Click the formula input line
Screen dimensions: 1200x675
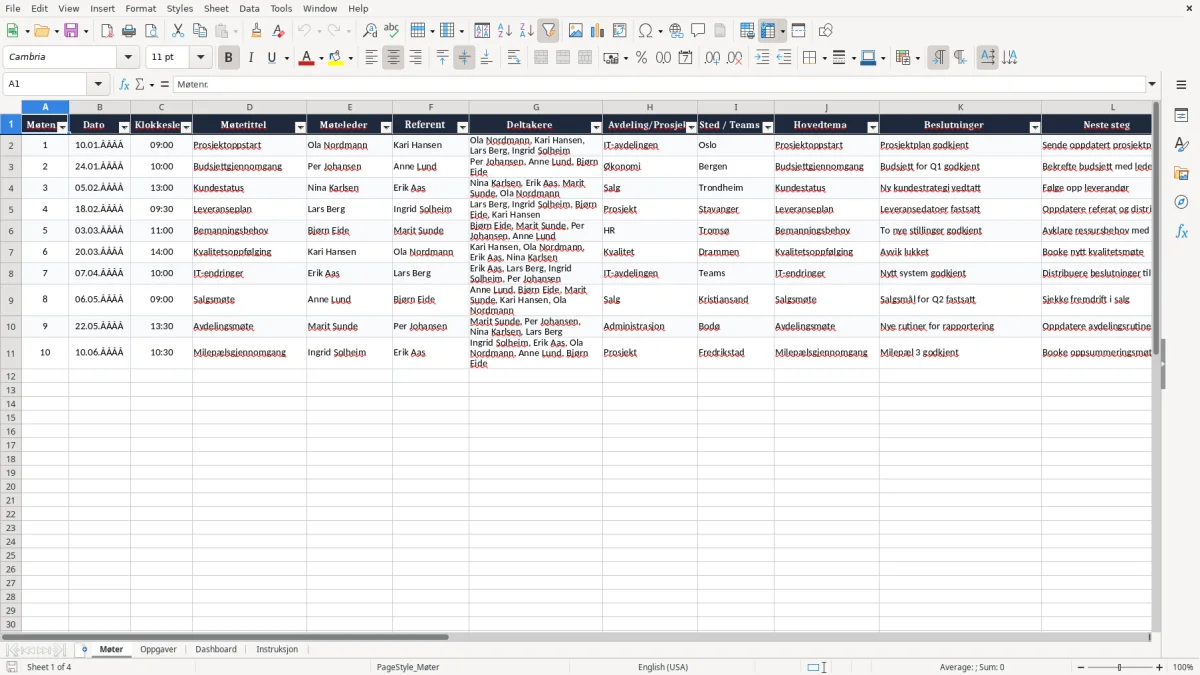pos(660,84)
